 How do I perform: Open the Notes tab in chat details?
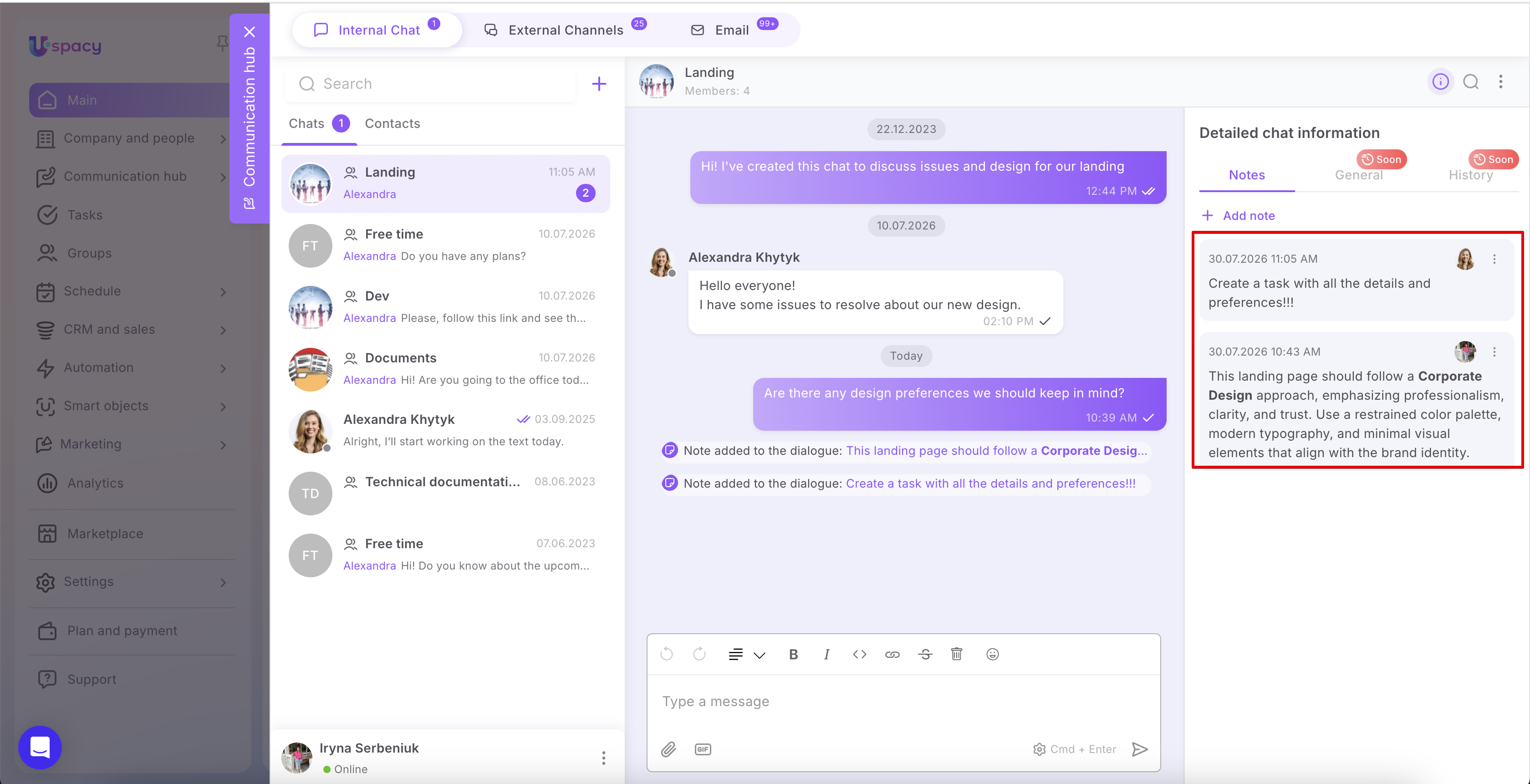pyautogui.click(x=1247, y=175)
